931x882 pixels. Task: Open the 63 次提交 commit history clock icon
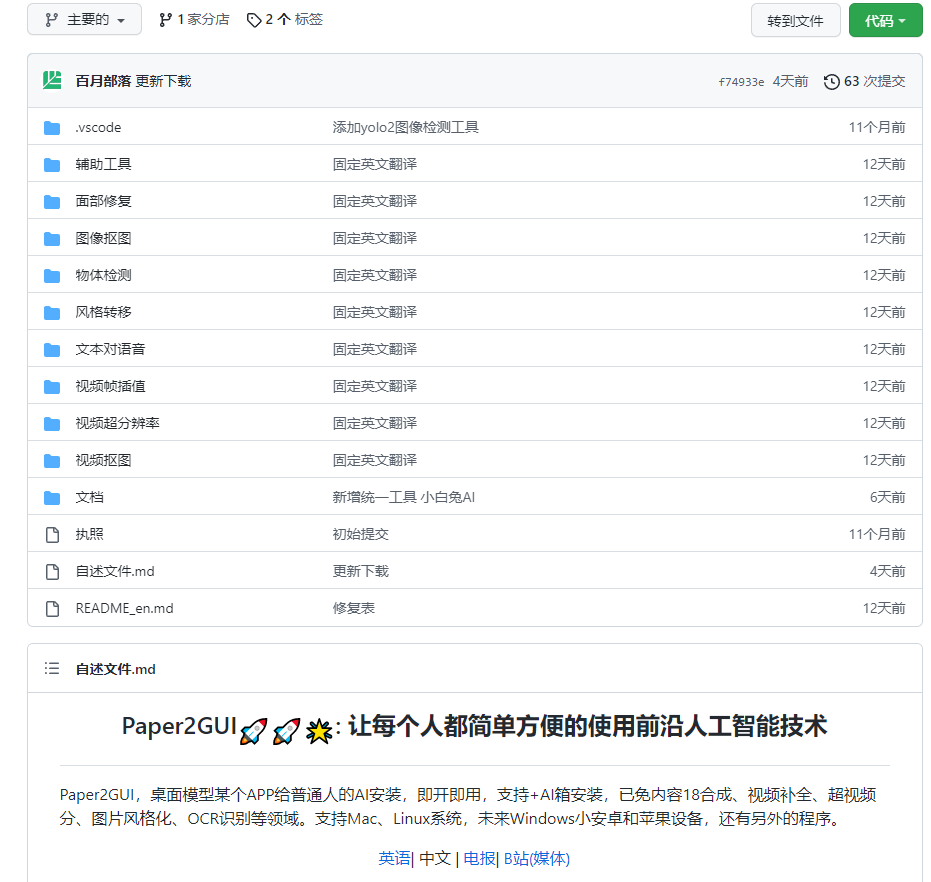pos(829,81)
